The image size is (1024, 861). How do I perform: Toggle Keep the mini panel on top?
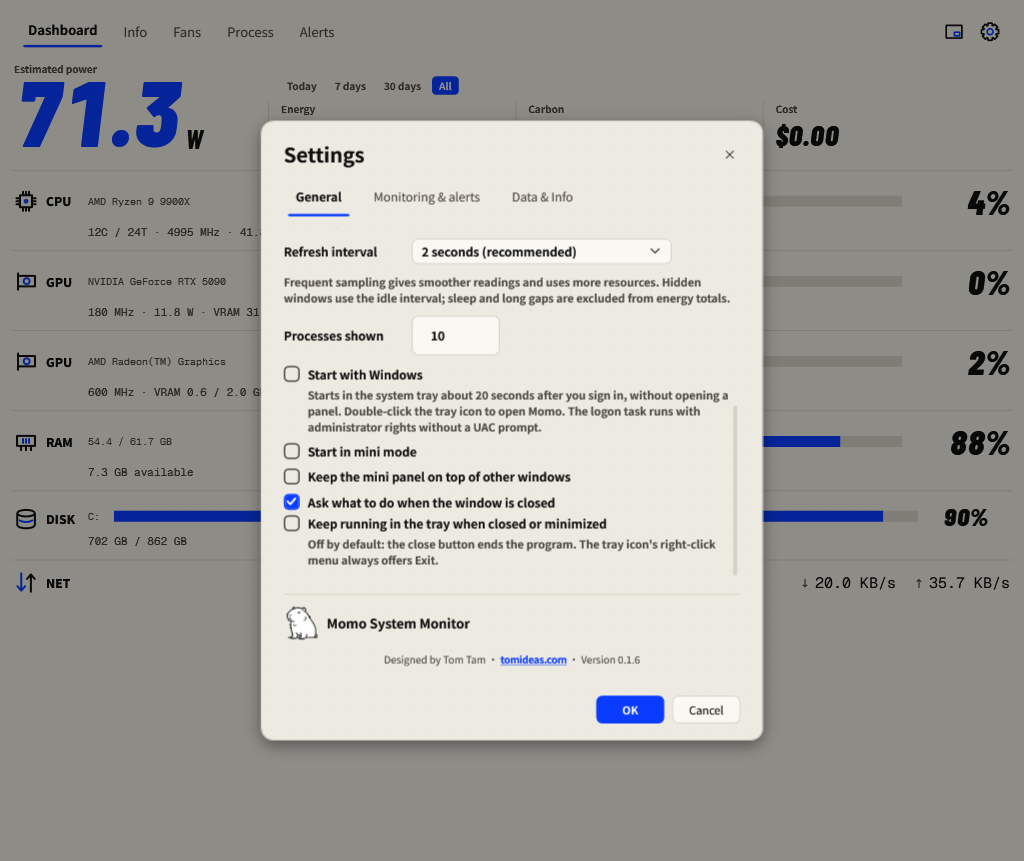(292, 476)
